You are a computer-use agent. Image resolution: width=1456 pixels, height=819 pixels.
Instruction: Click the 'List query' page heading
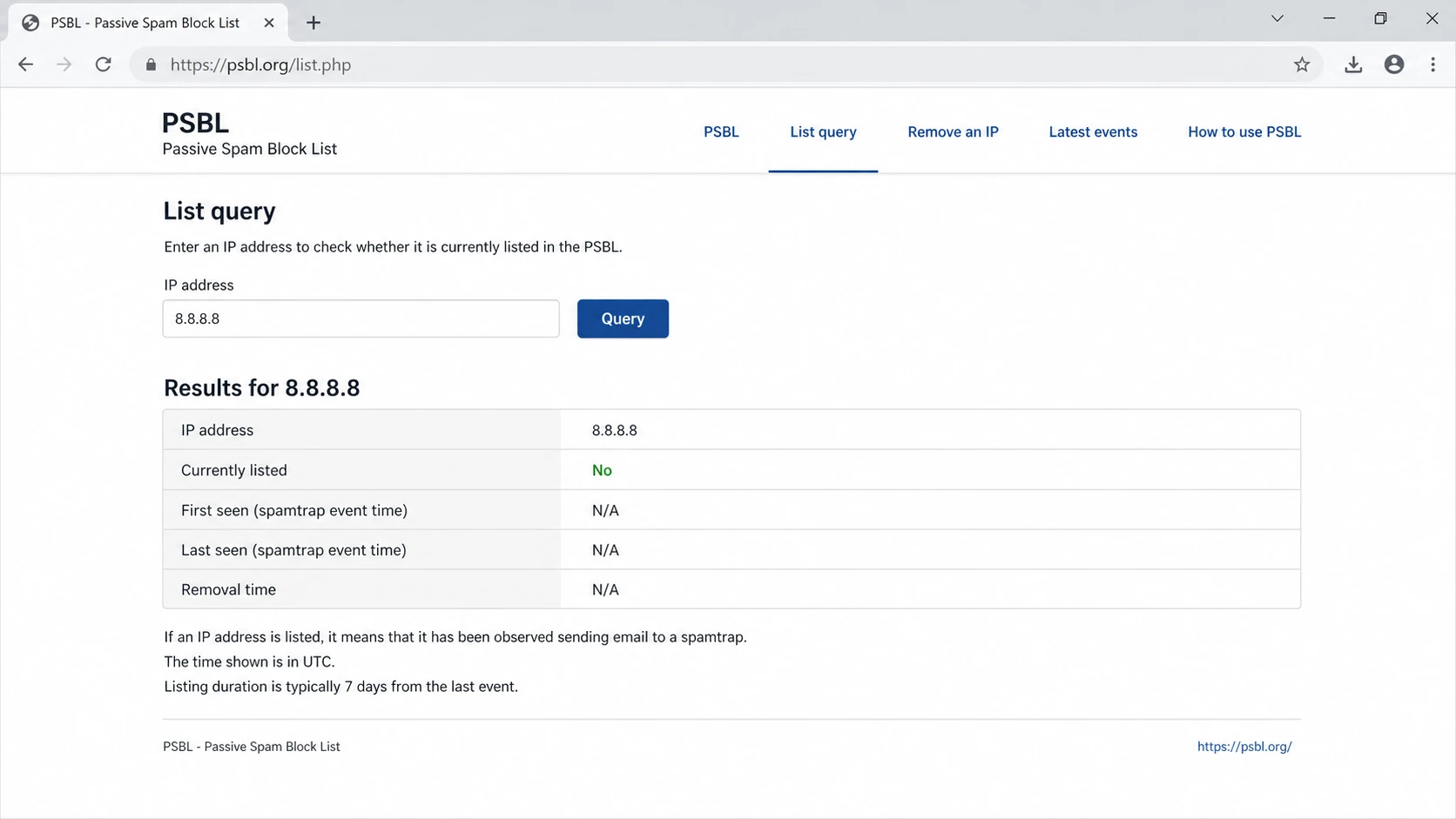click(219, 211)
